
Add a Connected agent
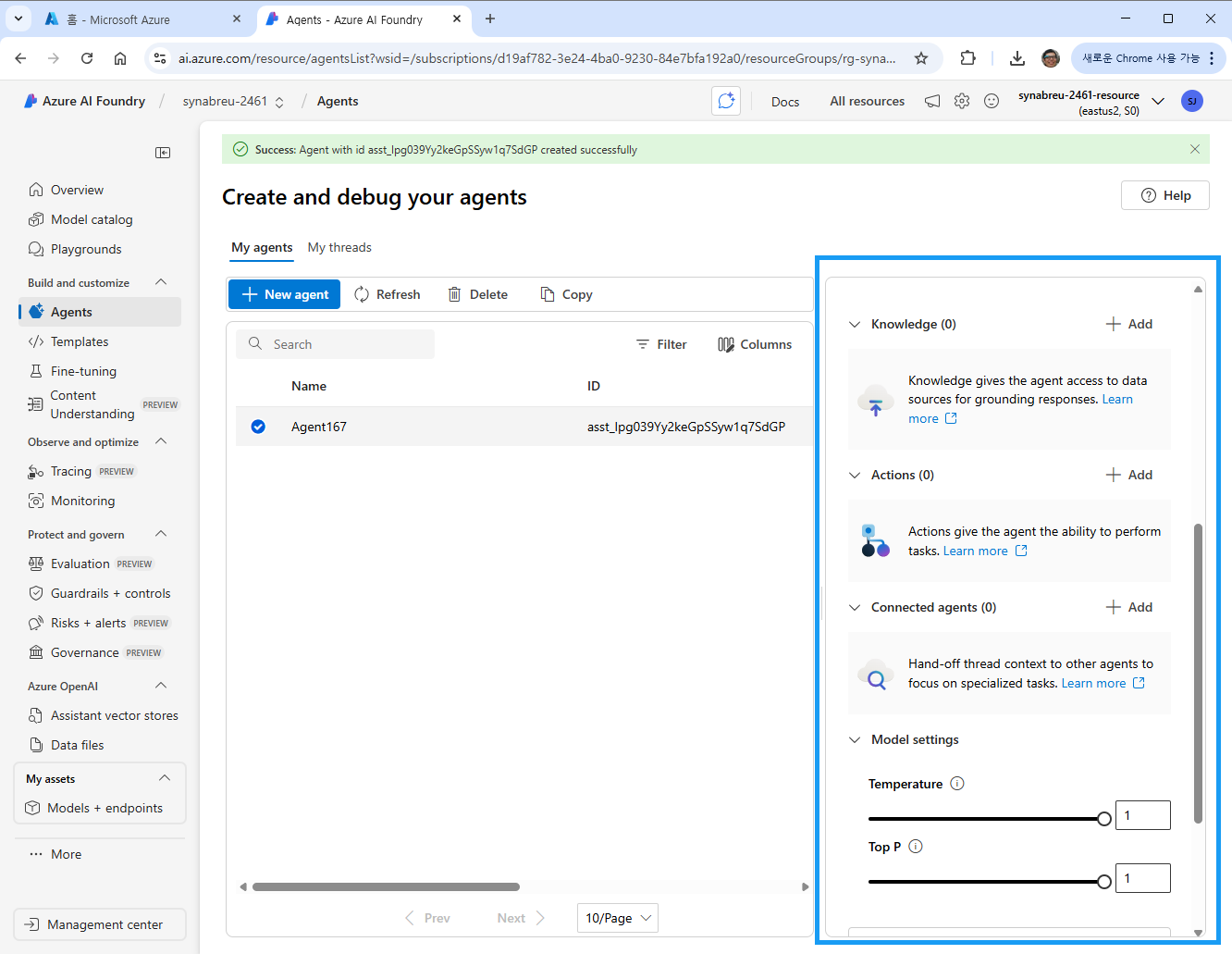click(x=1129, y=607)
